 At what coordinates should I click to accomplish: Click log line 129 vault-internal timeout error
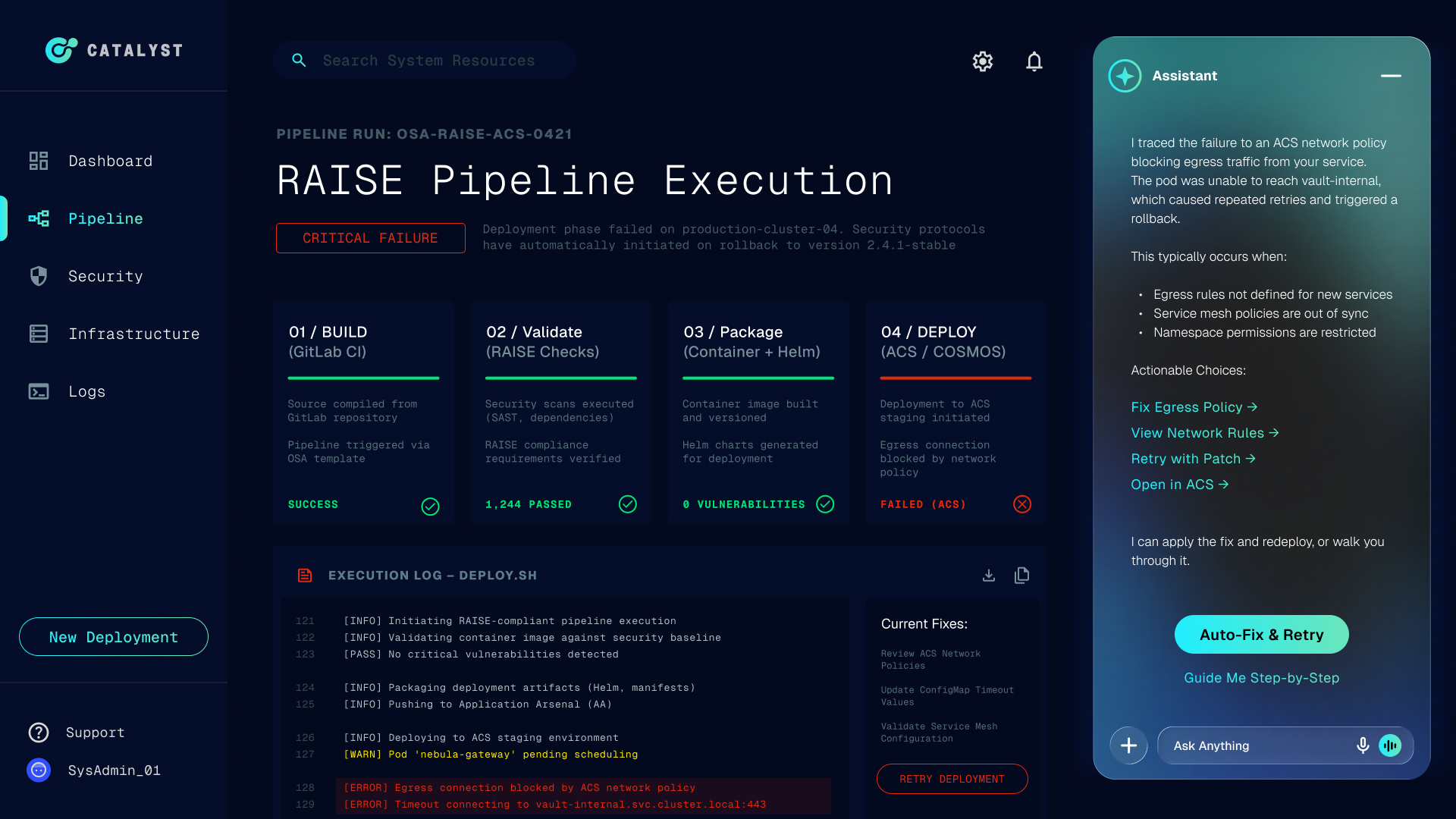[555, 805]
